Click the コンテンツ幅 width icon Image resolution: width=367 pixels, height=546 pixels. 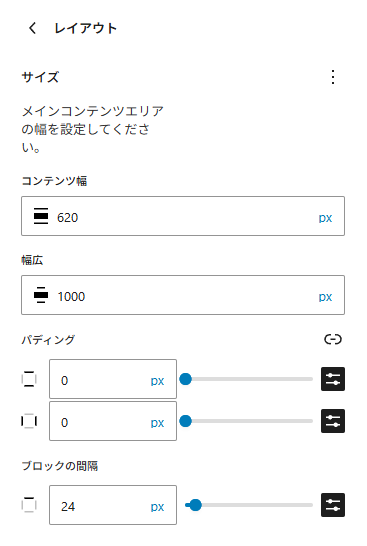41,216
